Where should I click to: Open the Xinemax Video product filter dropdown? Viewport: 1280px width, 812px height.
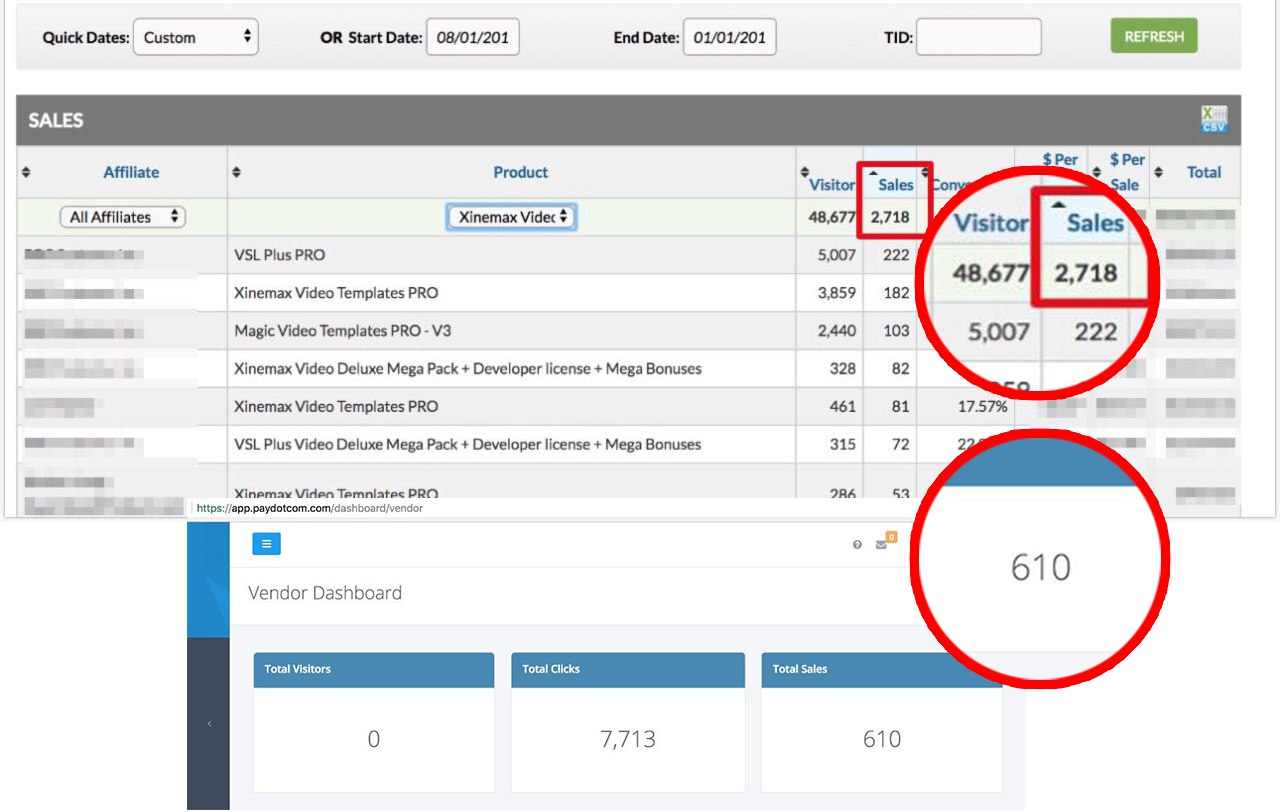511,217
